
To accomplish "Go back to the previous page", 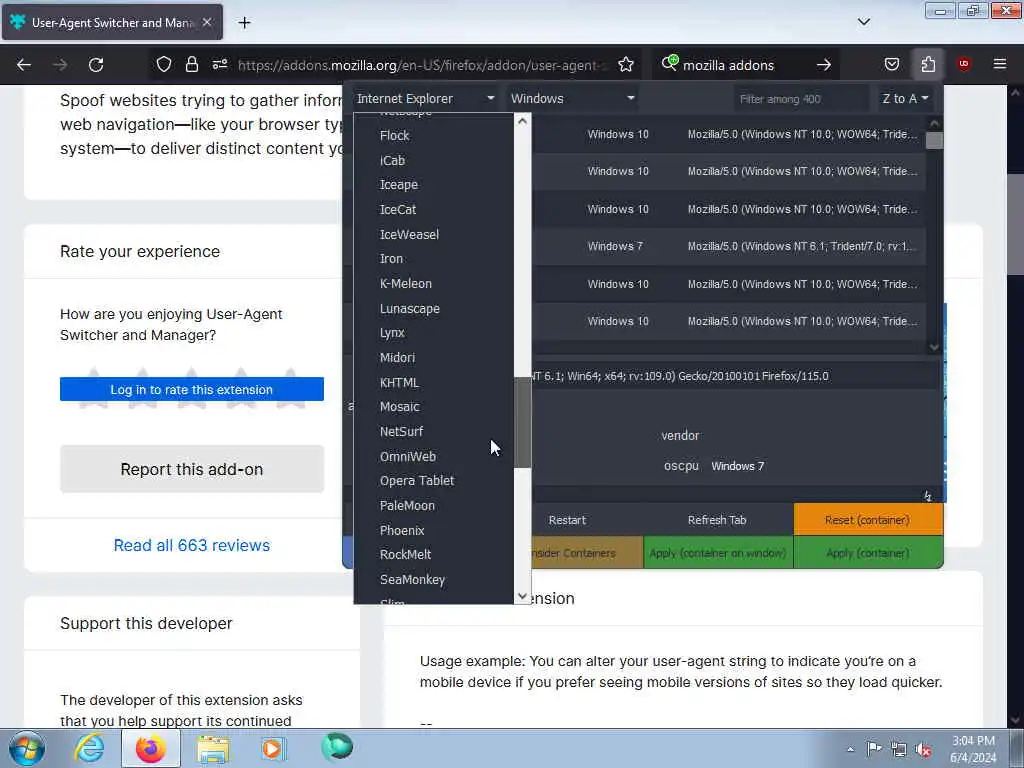I will (x=24, y=65).
